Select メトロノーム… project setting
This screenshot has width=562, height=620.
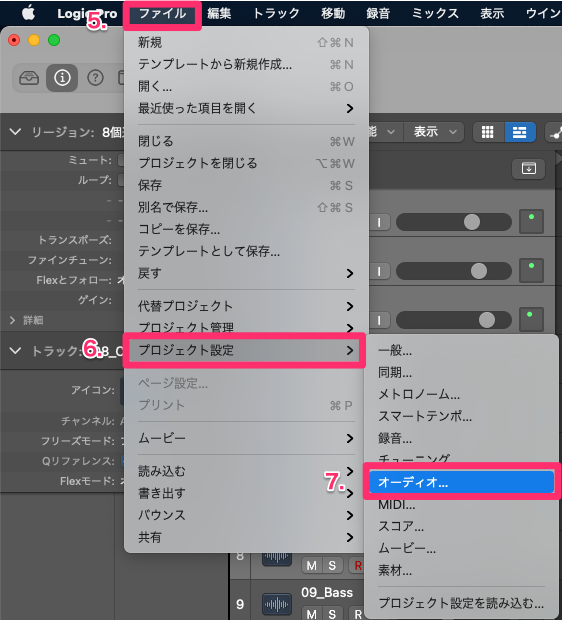[461, 394]
